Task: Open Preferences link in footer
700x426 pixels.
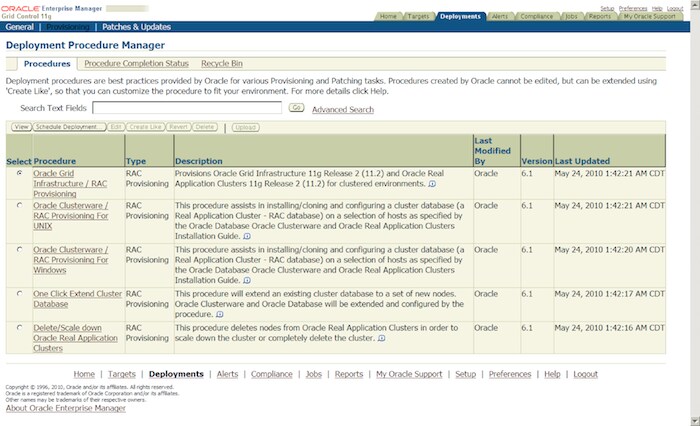Action: [510, 374]
